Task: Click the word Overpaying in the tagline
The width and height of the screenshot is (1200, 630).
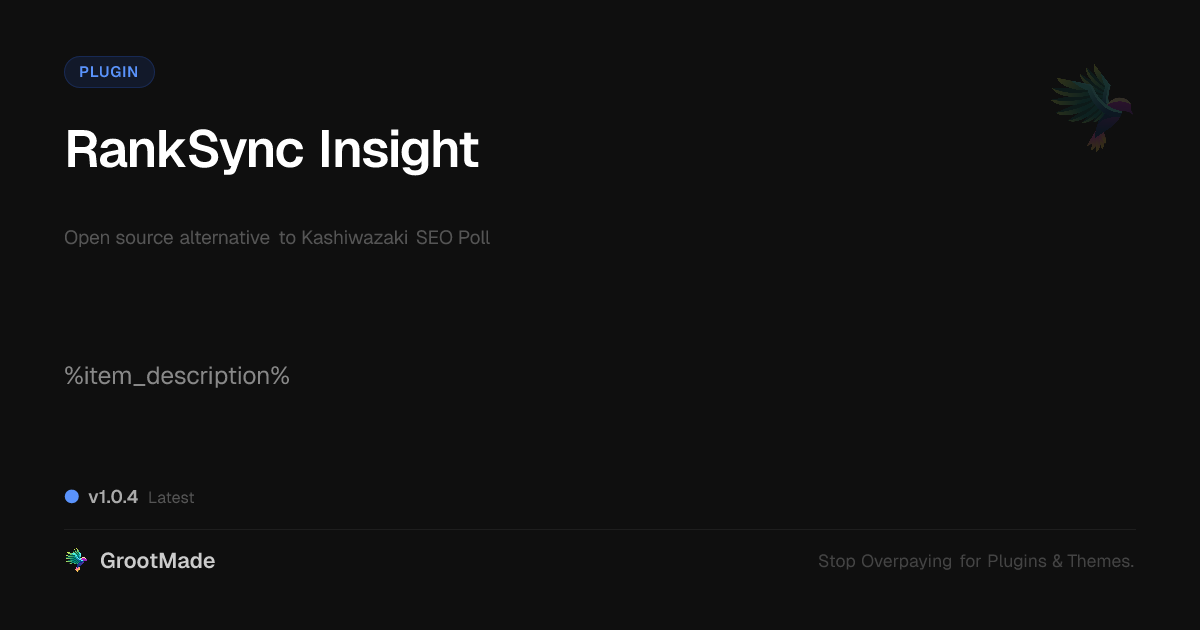Action: coord(906,561)
